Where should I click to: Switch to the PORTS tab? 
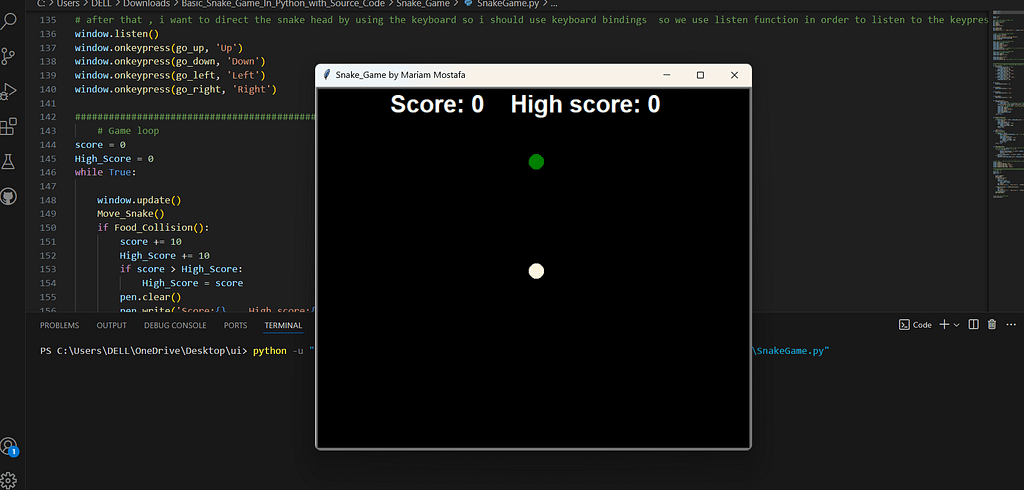235,325
